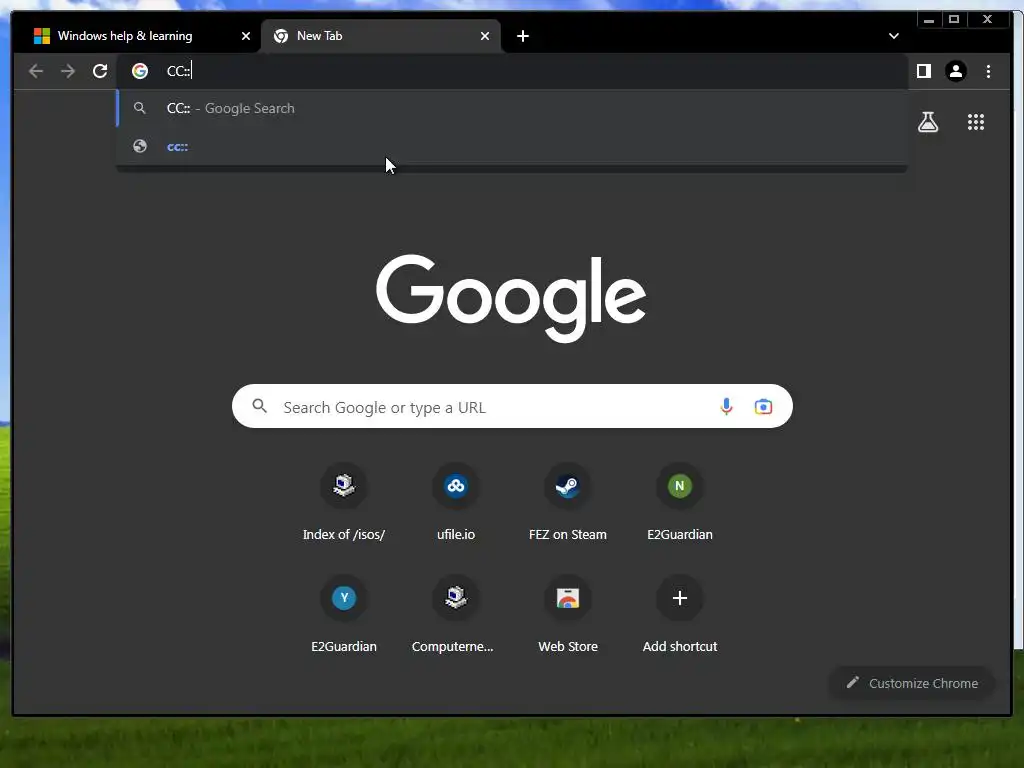Close the New Tab tab
This screenshot has height=768, width=1024.
click(x=485, y=36)
